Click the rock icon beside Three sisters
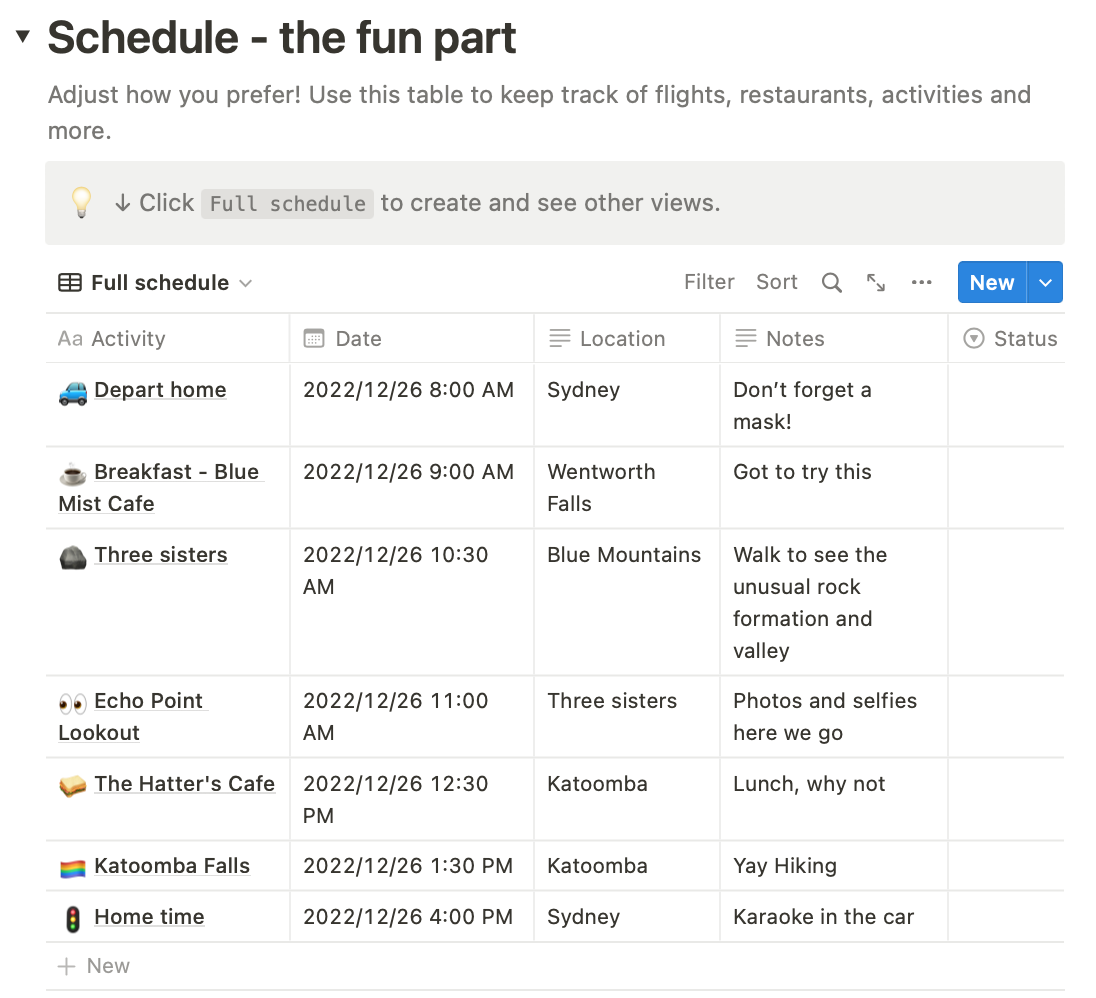This screenshot has width=1096, height=998. click(73, 556)
